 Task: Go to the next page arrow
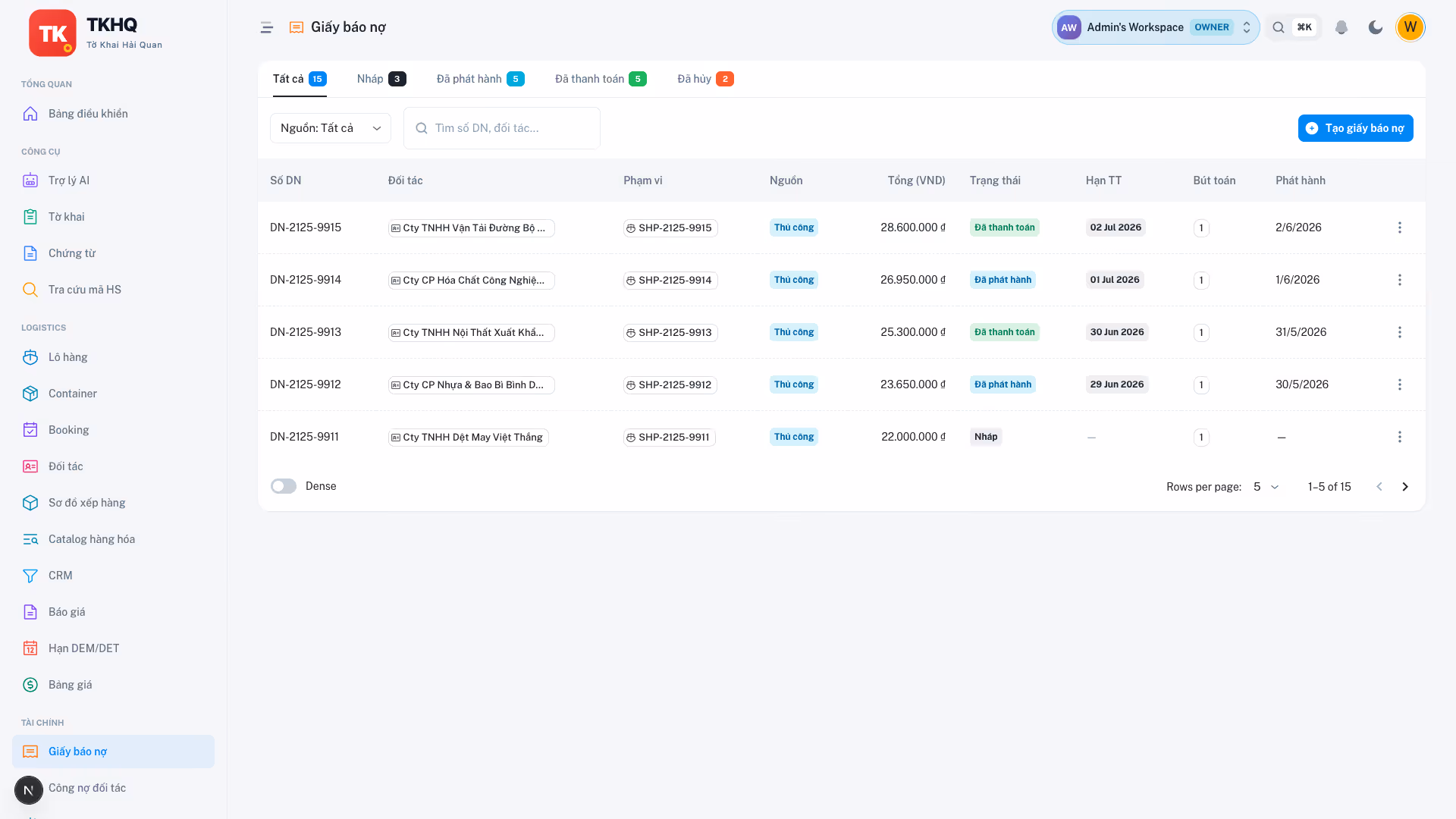1405,487
